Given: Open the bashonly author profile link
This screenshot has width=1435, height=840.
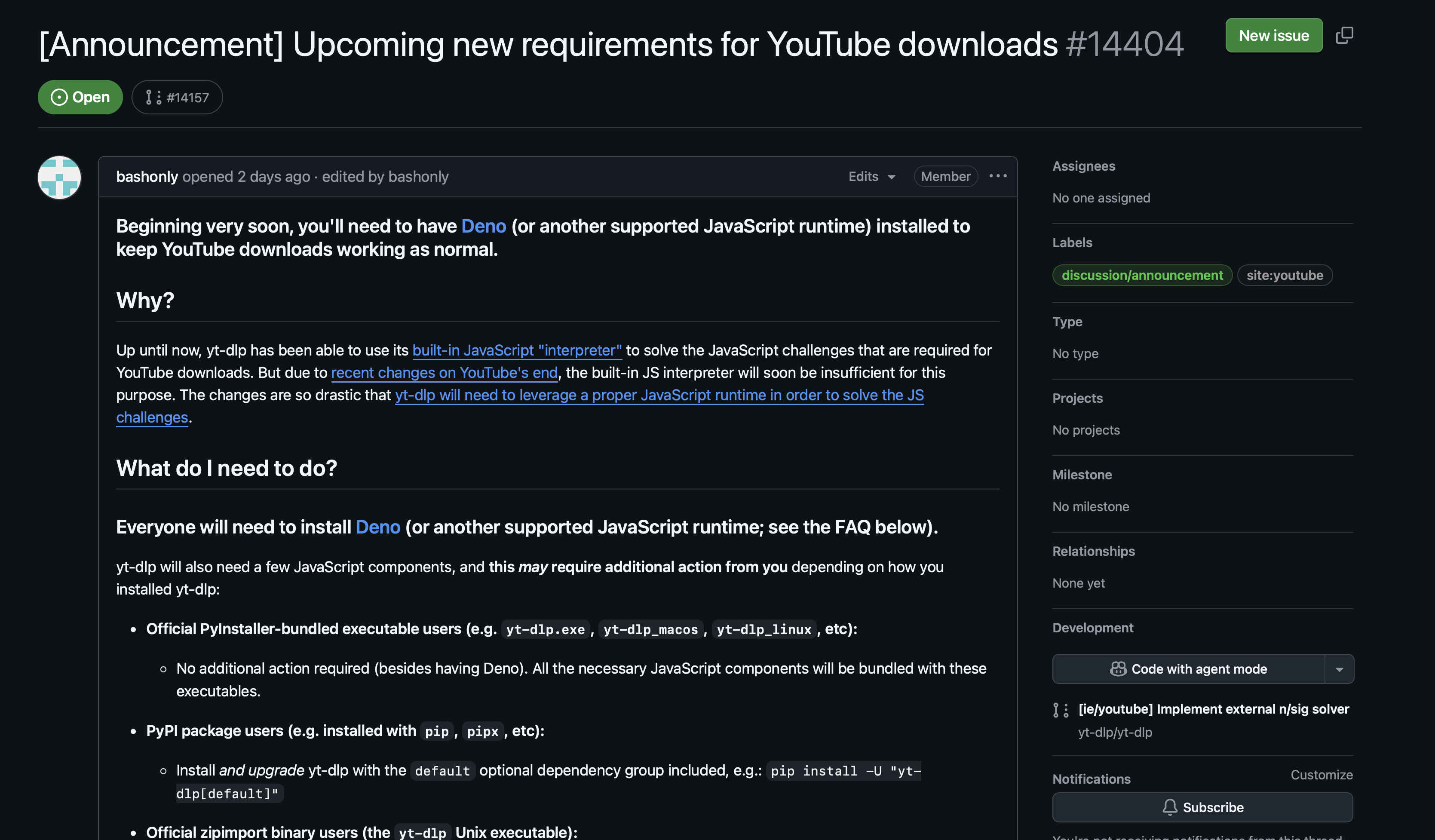Looking at the screenshot, I should pos(147,177).
